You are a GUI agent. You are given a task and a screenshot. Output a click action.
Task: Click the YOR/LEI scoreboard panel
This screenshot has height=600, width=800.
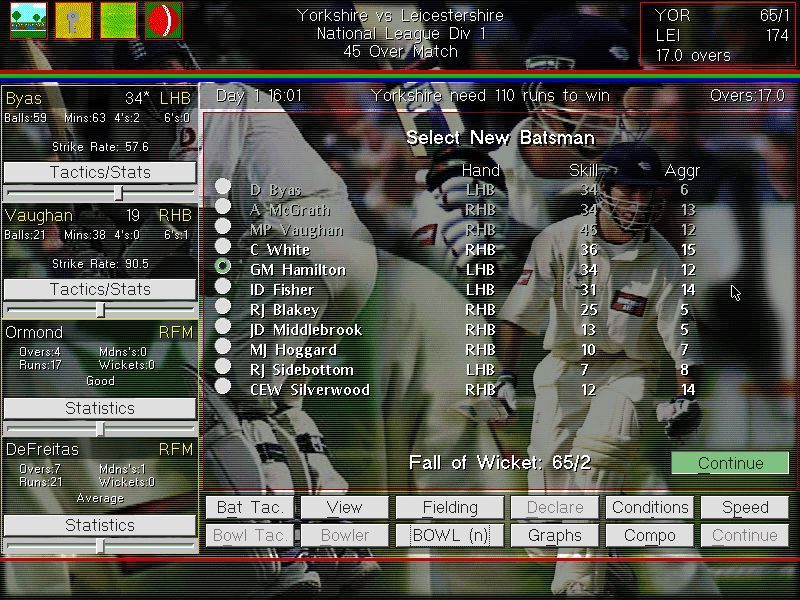coord(718,35)
